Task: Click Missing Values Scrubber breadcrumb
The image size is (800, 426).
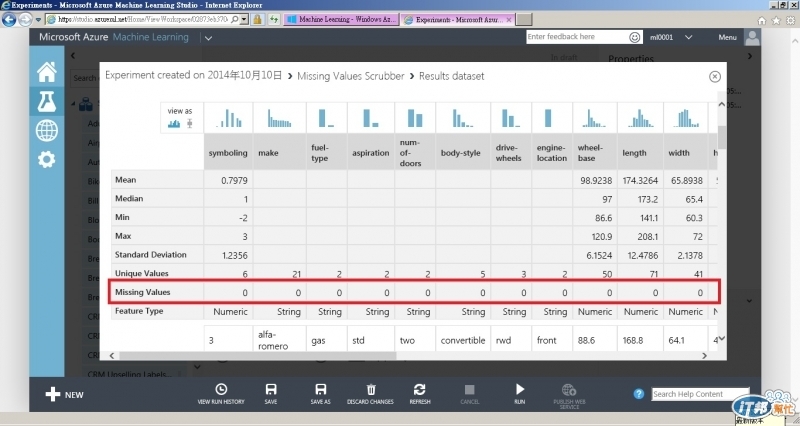Action: coord(351,76)
